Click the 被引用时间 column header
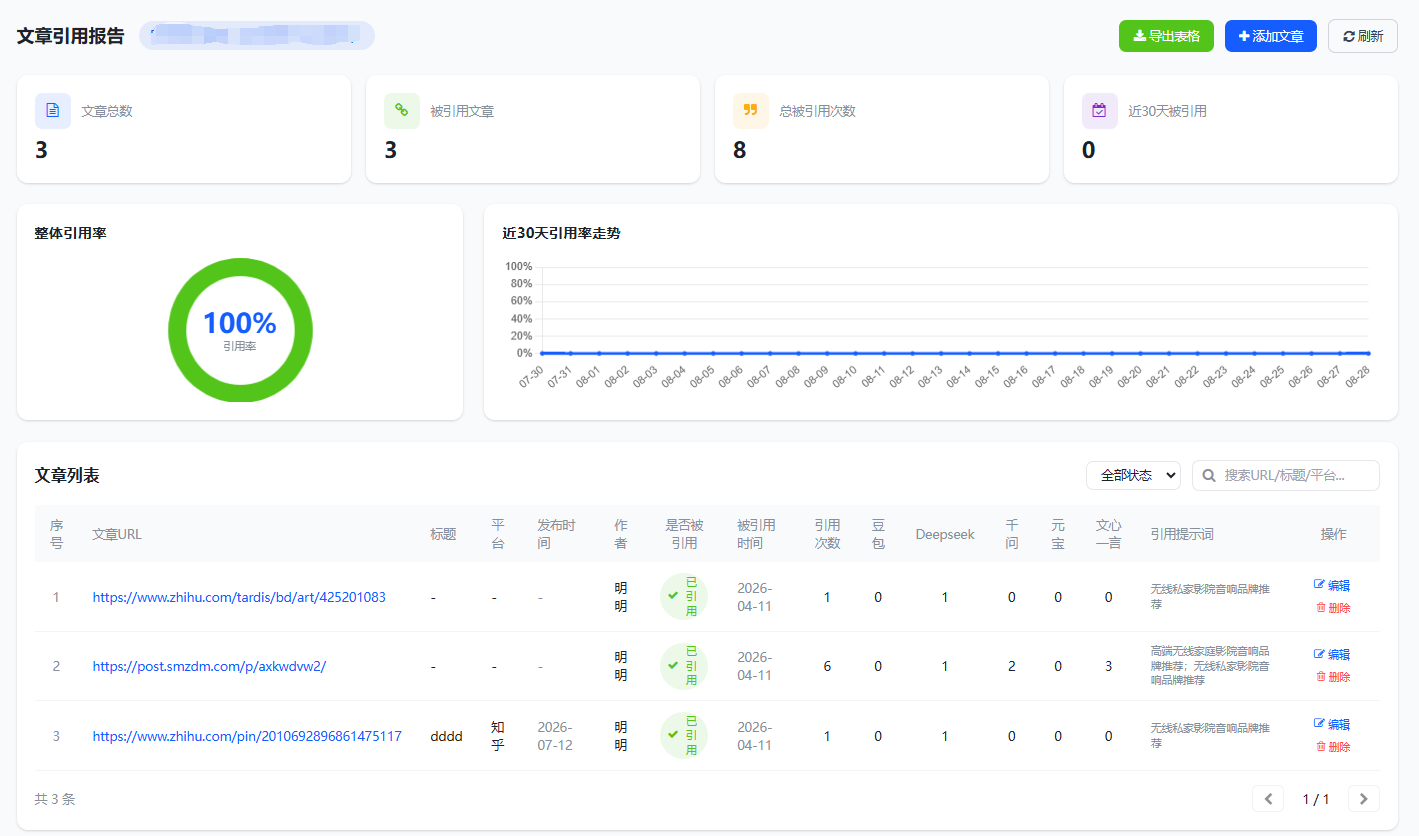 coord(756,534)
